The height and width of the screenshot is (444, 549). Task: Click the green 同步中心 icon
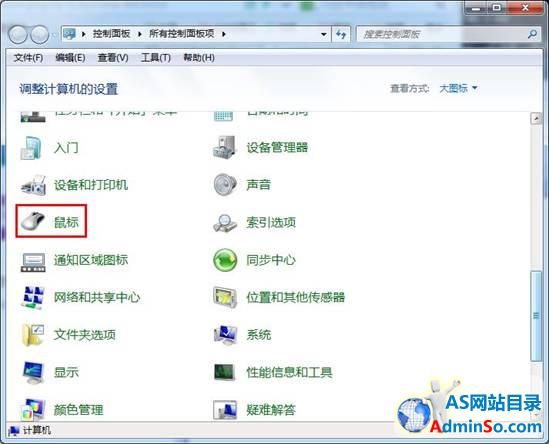[x=225, y=260]
